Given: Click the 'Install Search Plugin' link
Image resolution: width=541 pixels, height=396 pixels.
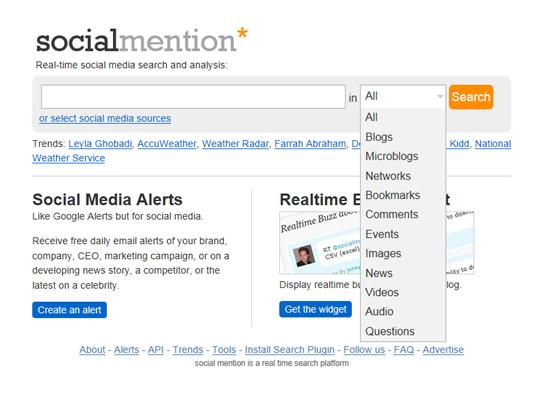Looking at the screenshot, I should [289, 350].
